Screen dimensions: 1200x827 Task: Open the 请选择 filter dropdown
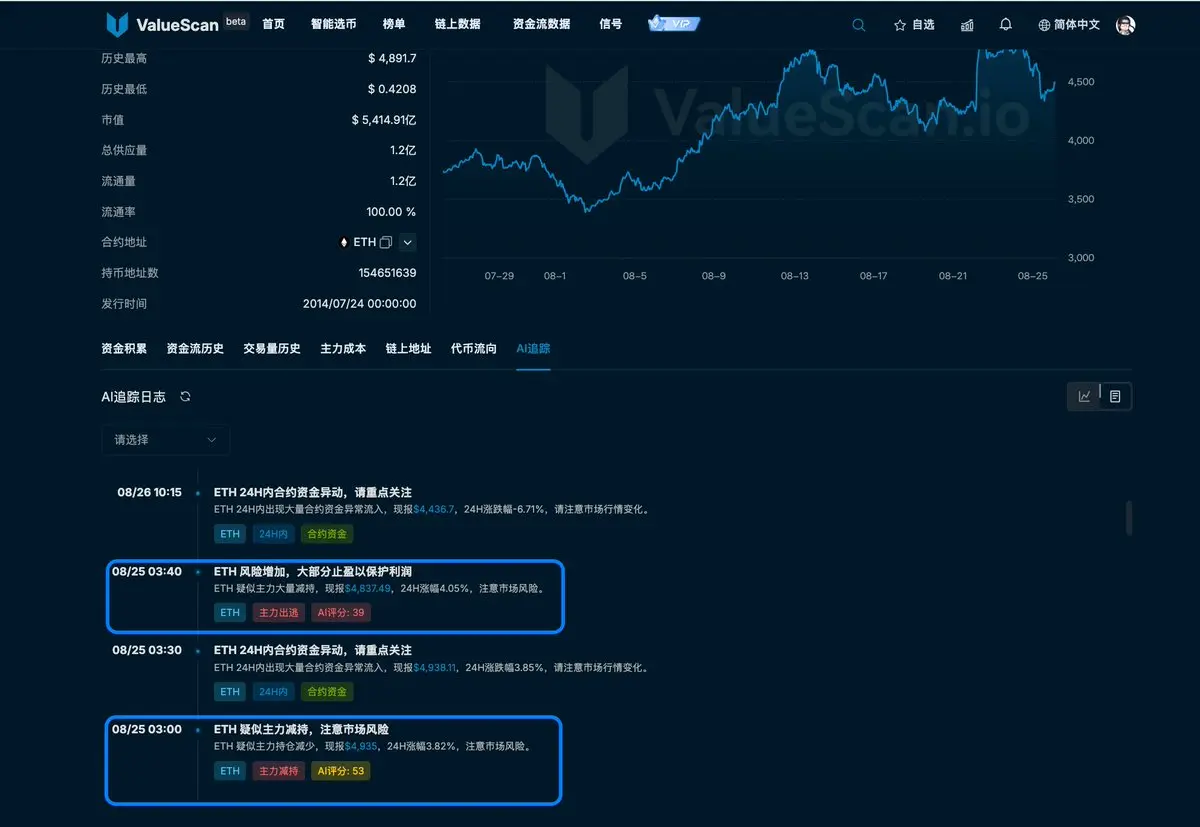point(165,440)
